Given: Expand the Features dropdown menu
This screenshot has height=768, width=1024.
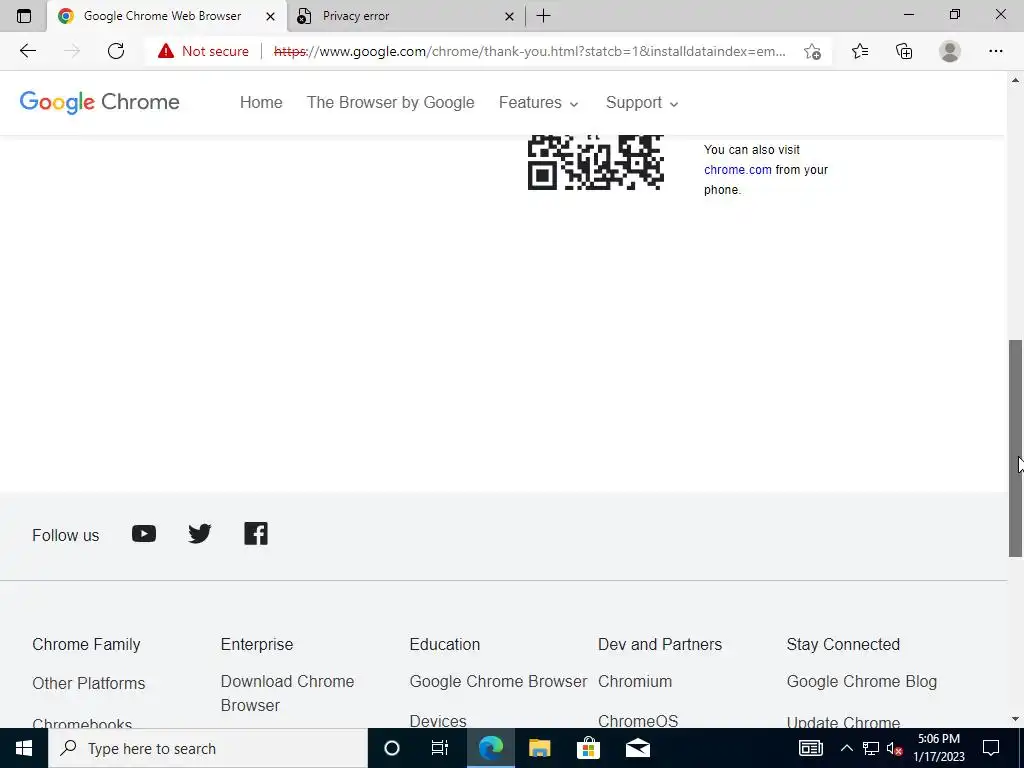Looking at the screenshot, I should [539, 103].
